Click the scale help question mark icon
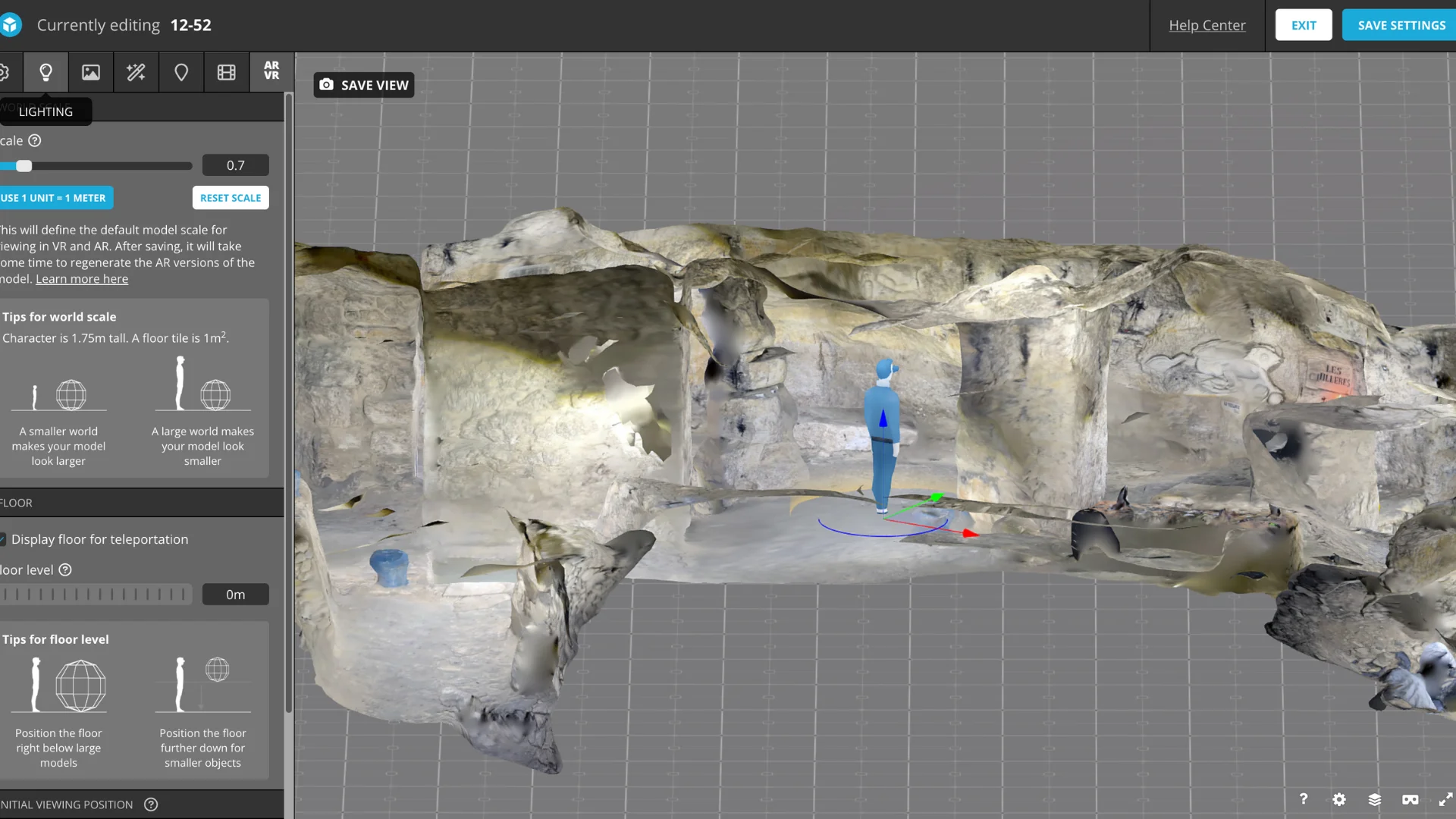The image size is (1456, 819). click(x=35, y=140)
